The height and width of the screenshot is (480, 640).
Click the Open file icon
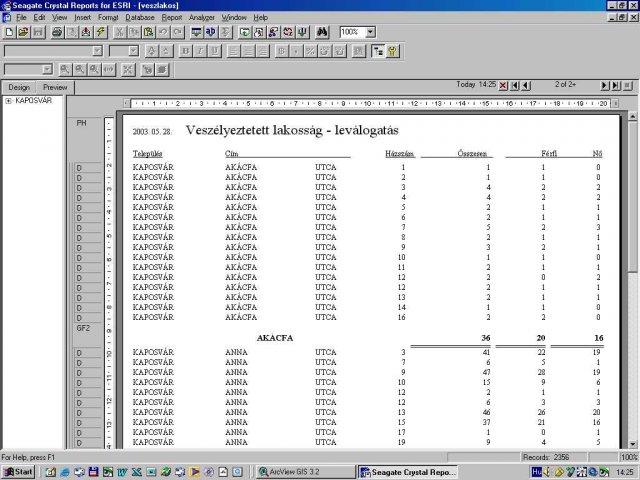pyautogui.click(x=23, y=32)
